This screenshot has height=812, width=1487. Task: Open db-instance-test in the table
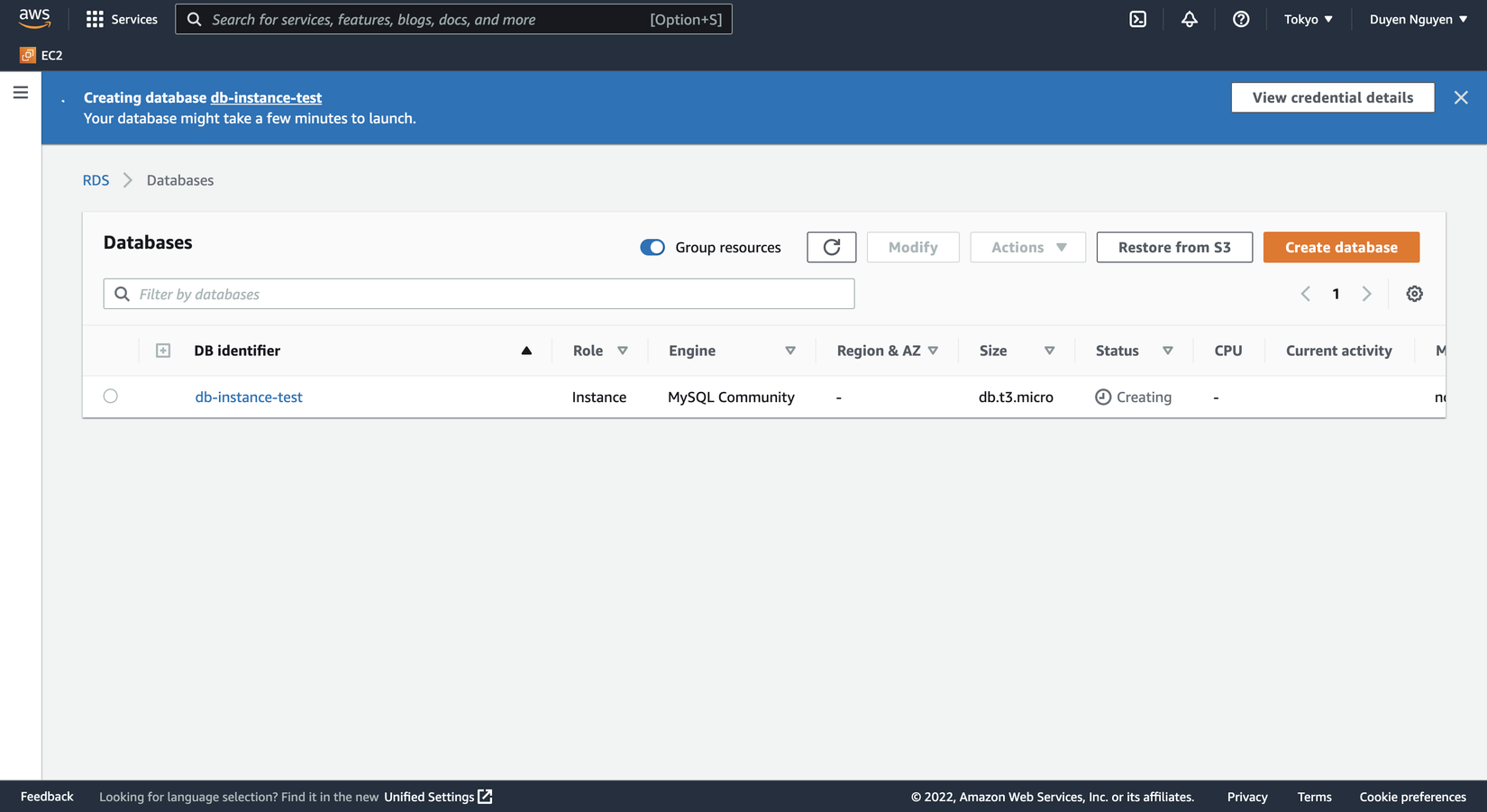point(249,397)
